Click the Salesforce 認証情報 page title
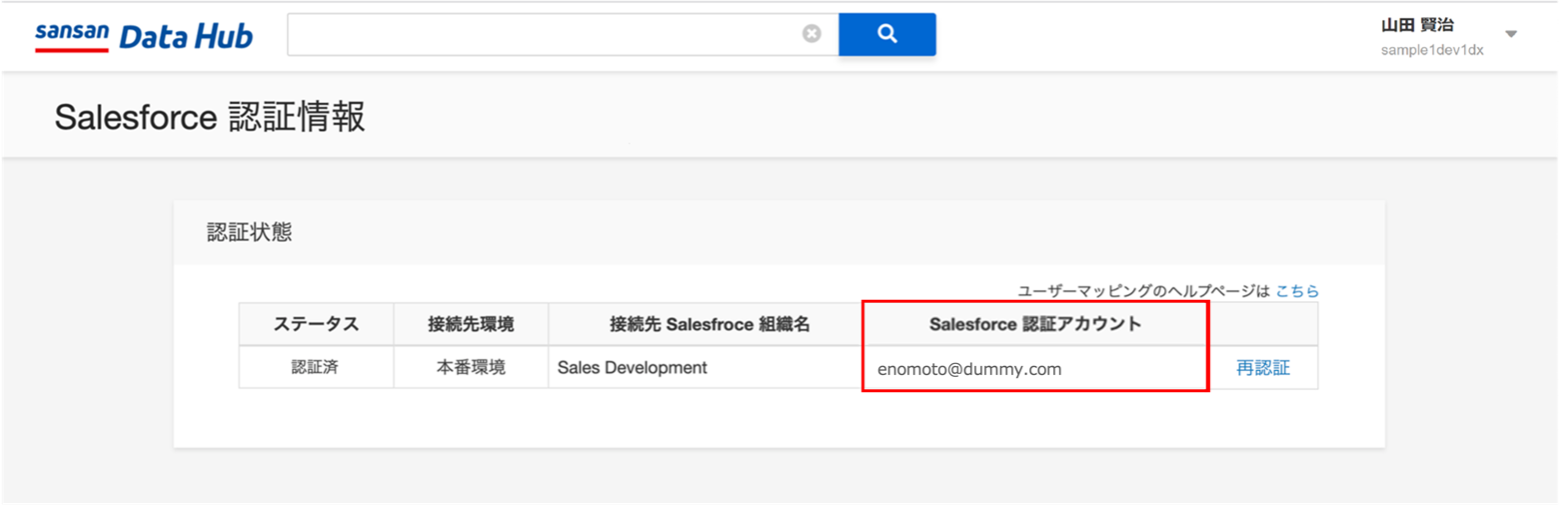 point(210,117)
